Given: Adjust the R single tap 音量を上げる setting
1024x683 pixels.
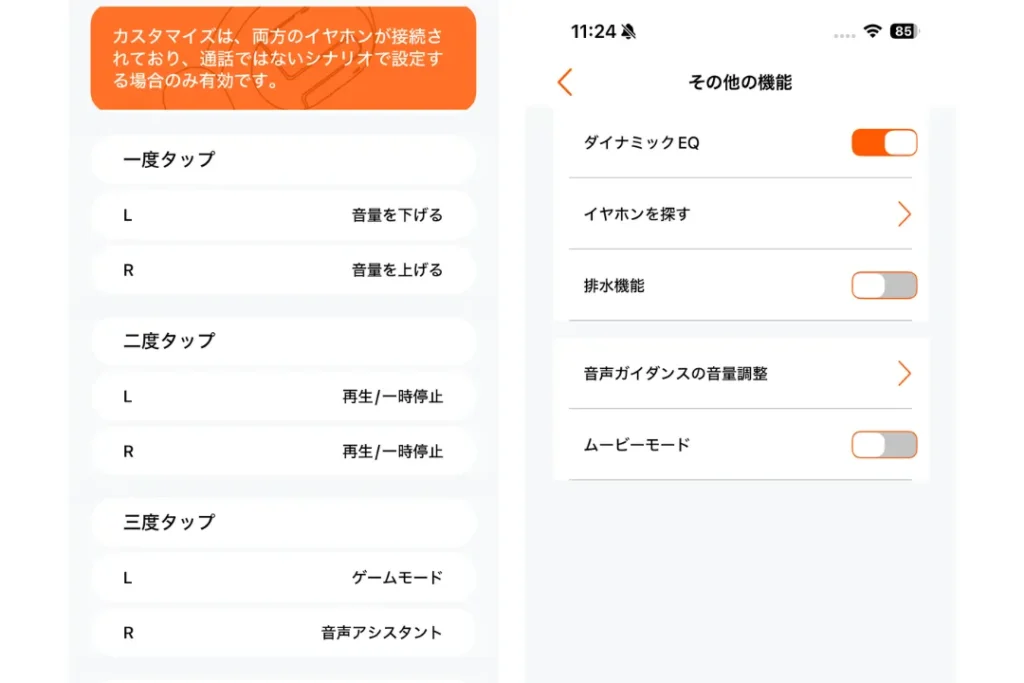Looking at the screenshot, I should coord(283,270).
